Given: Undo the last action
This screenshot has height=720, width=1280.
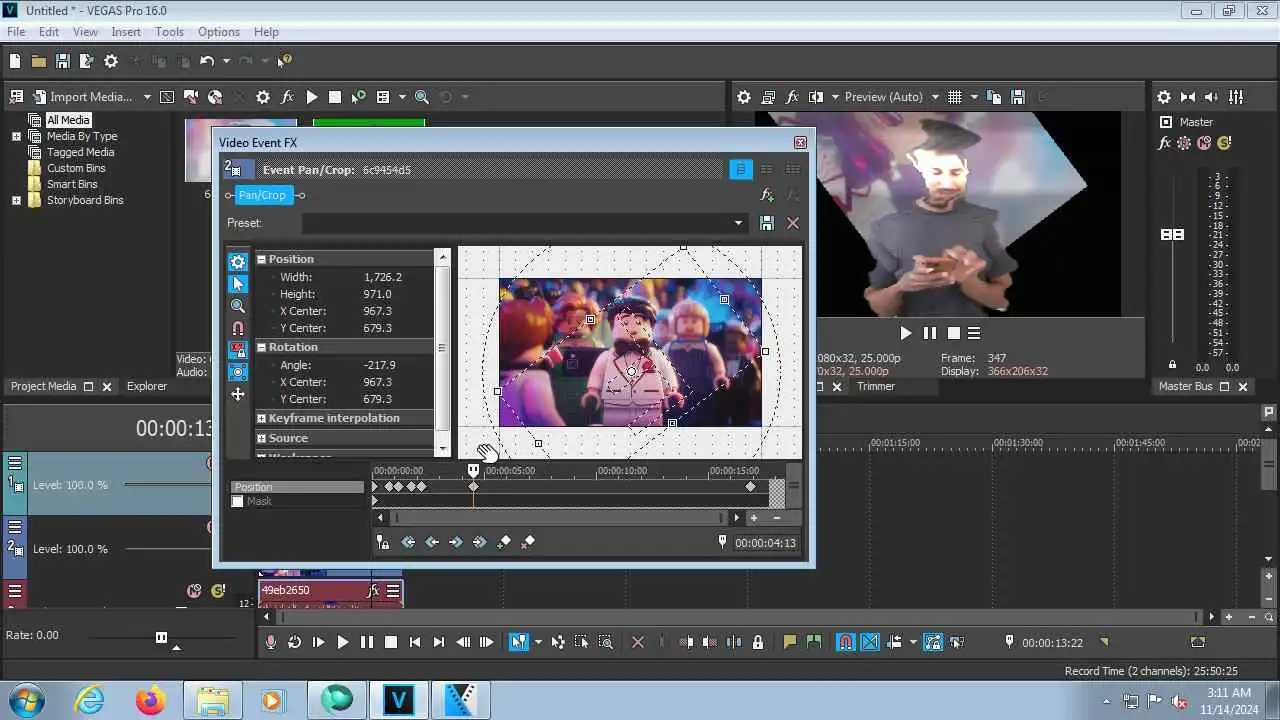Looking at the screenshot, I should tap(207, 61).
